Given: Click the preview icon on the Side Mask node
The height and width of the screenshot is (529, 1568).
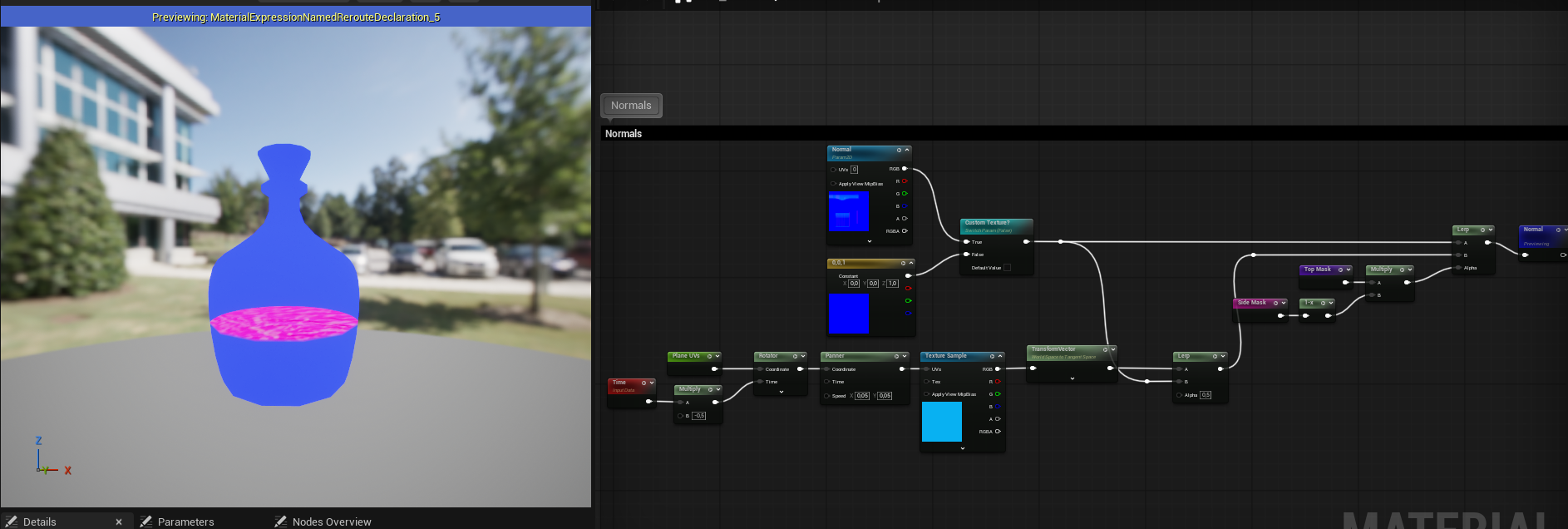Looking at the screenshot, I should click(1275, 303).
